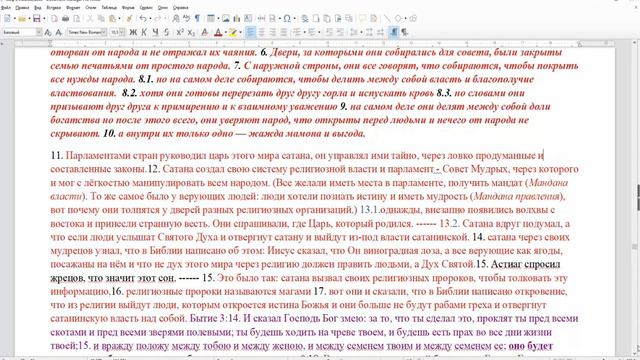Screen dimensions: 640x360
Task: Create a new style from selection
Action: 59,32
